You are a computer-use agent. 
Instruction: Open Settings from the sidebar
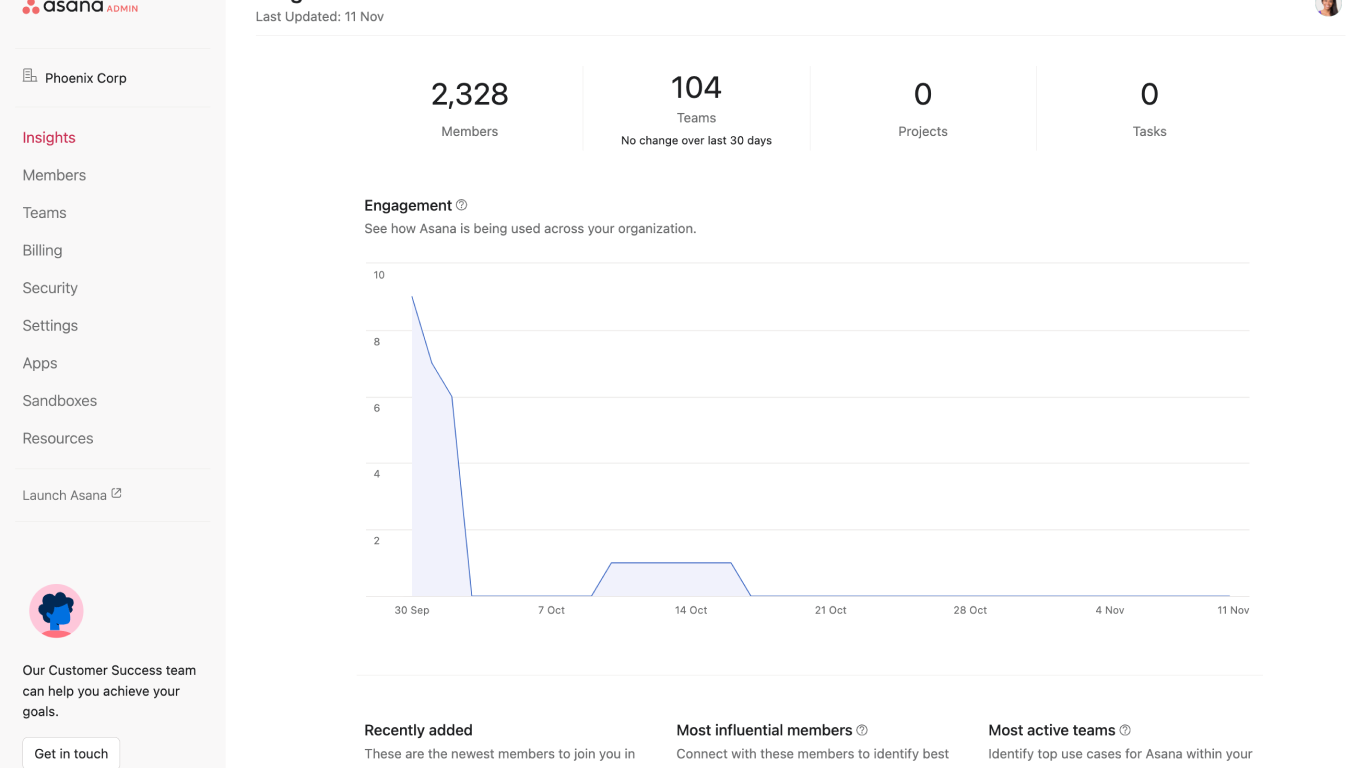pos(50,325)
